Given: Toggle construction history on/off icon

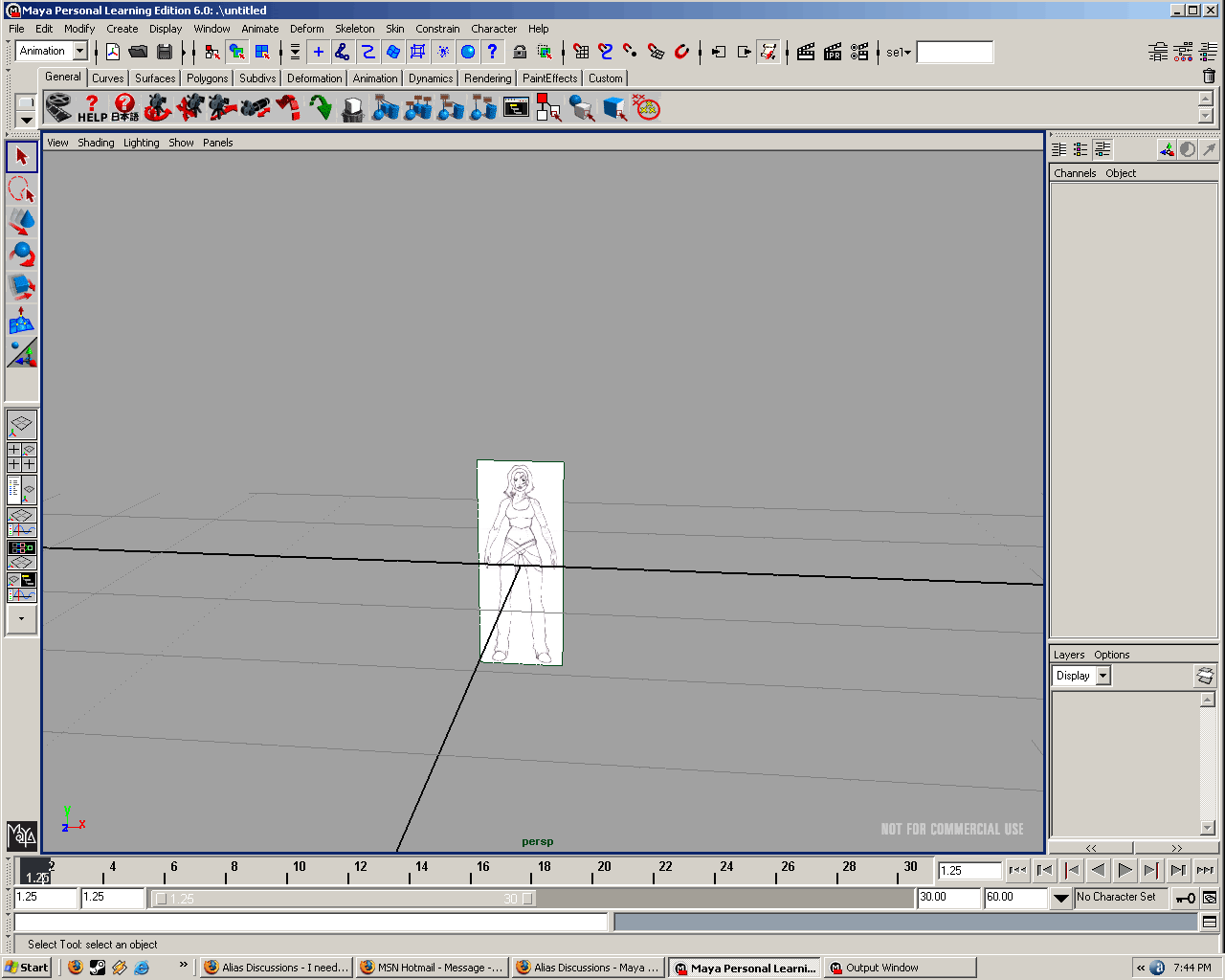Looking at the screenshot, I should [x=768, y=52].
